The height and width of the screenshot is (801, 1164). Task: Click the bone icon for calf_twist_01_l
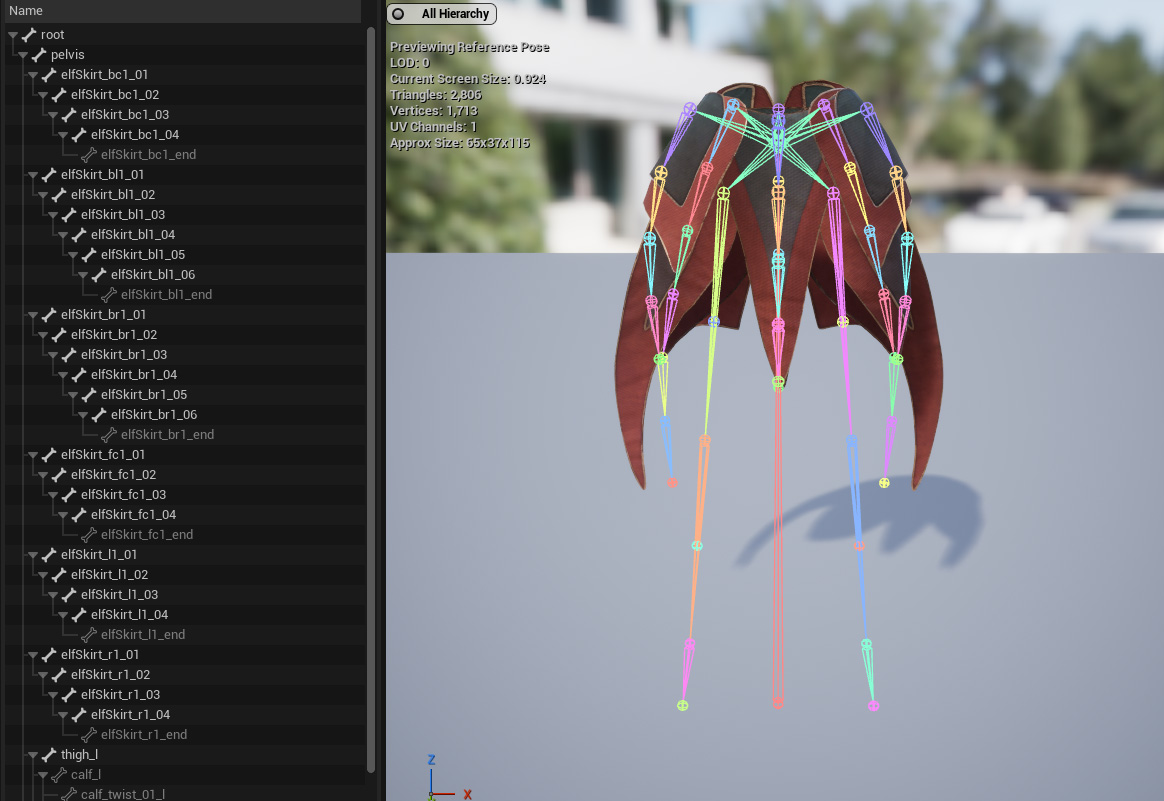tap(69, 795)
